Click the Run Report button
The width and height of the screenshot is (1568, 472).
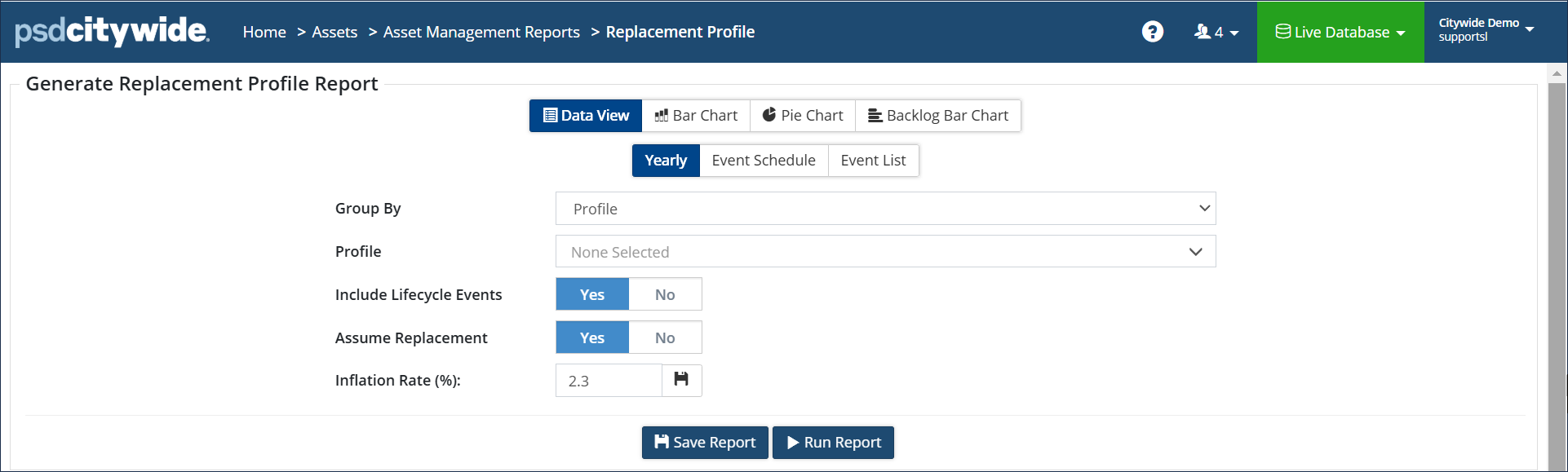point(833,443)
